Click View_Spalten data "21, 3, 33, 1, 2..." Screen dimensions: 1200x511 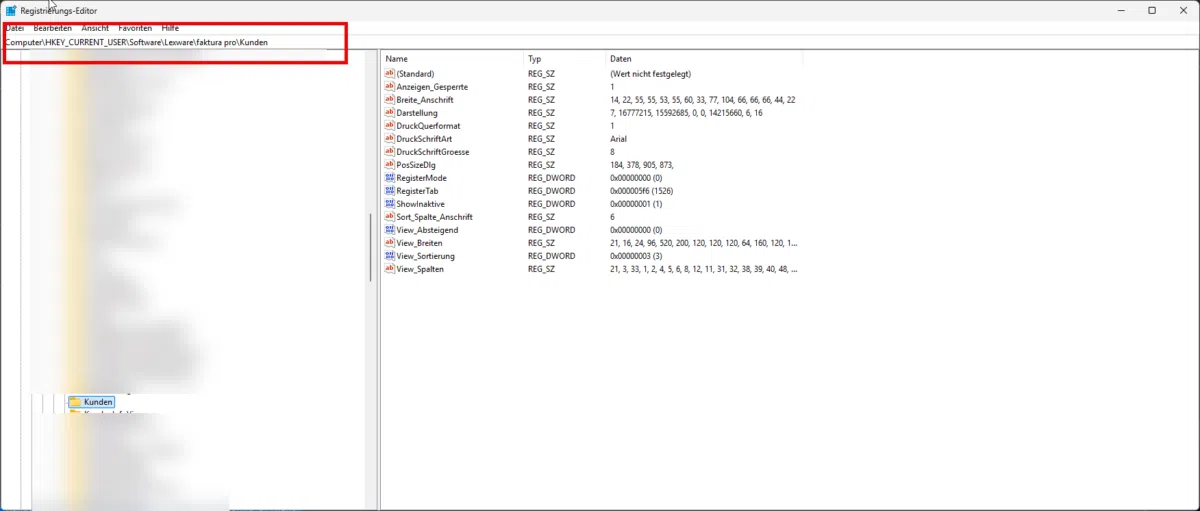(704, 269)
